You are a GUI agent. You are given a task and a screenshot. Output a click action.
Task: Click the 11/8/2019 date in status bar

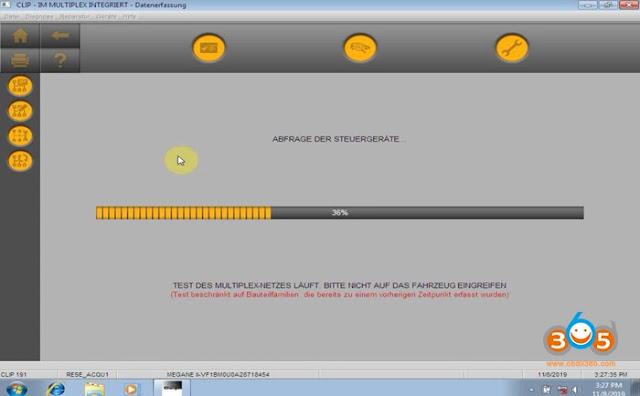552,374
